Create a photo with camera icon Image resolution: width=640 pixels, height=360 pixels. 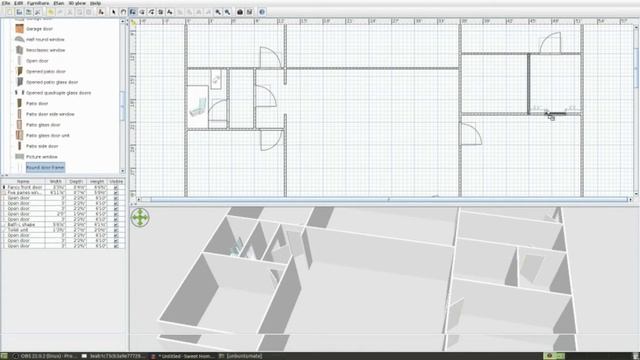240,12
